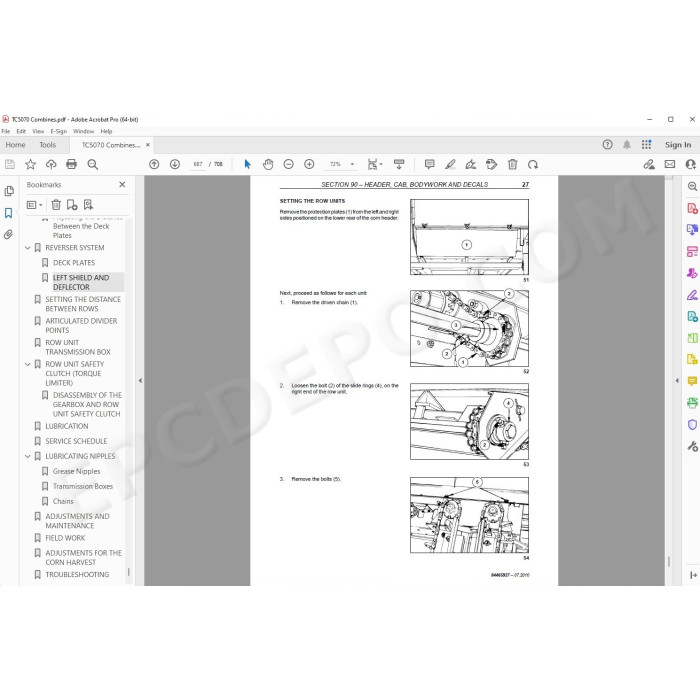Collapse the right tools pane arrow
Viewport: 700px width, 700px height.
[x=677, y=380]
